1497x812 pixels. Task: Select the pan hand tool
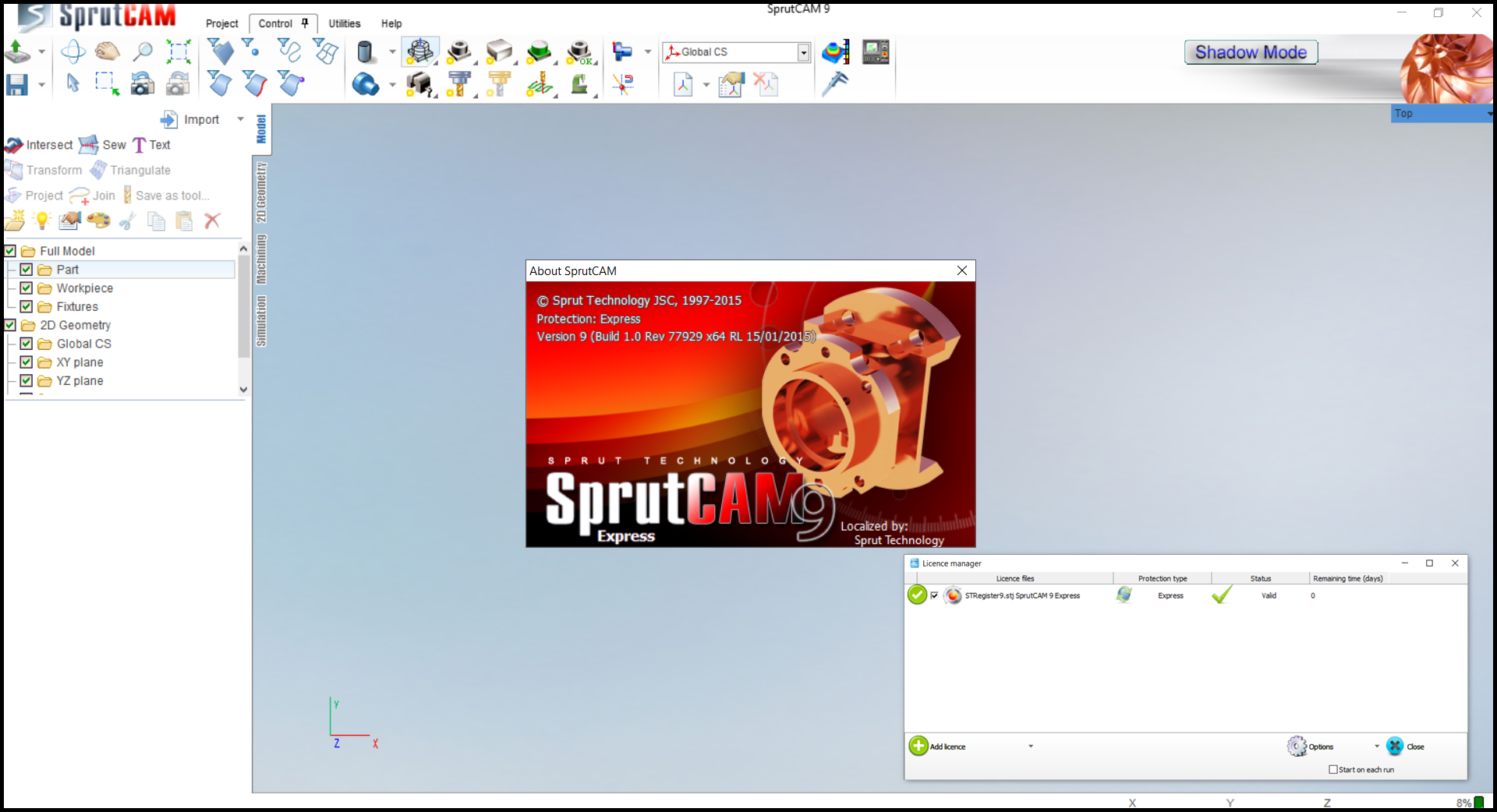point(108,52)
